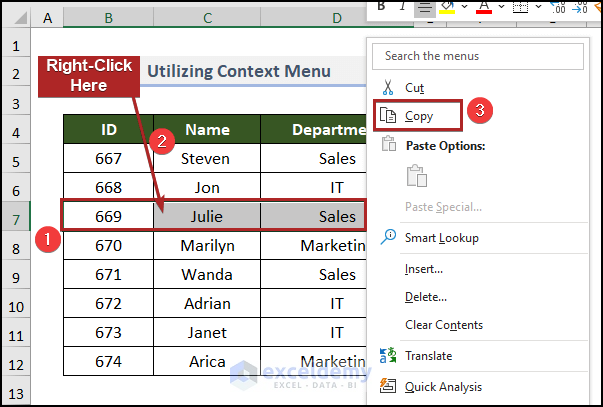Screen dimensions: 603x407
Task: Apply yellow fill color bucket
Action: click(x=447, y=7)
